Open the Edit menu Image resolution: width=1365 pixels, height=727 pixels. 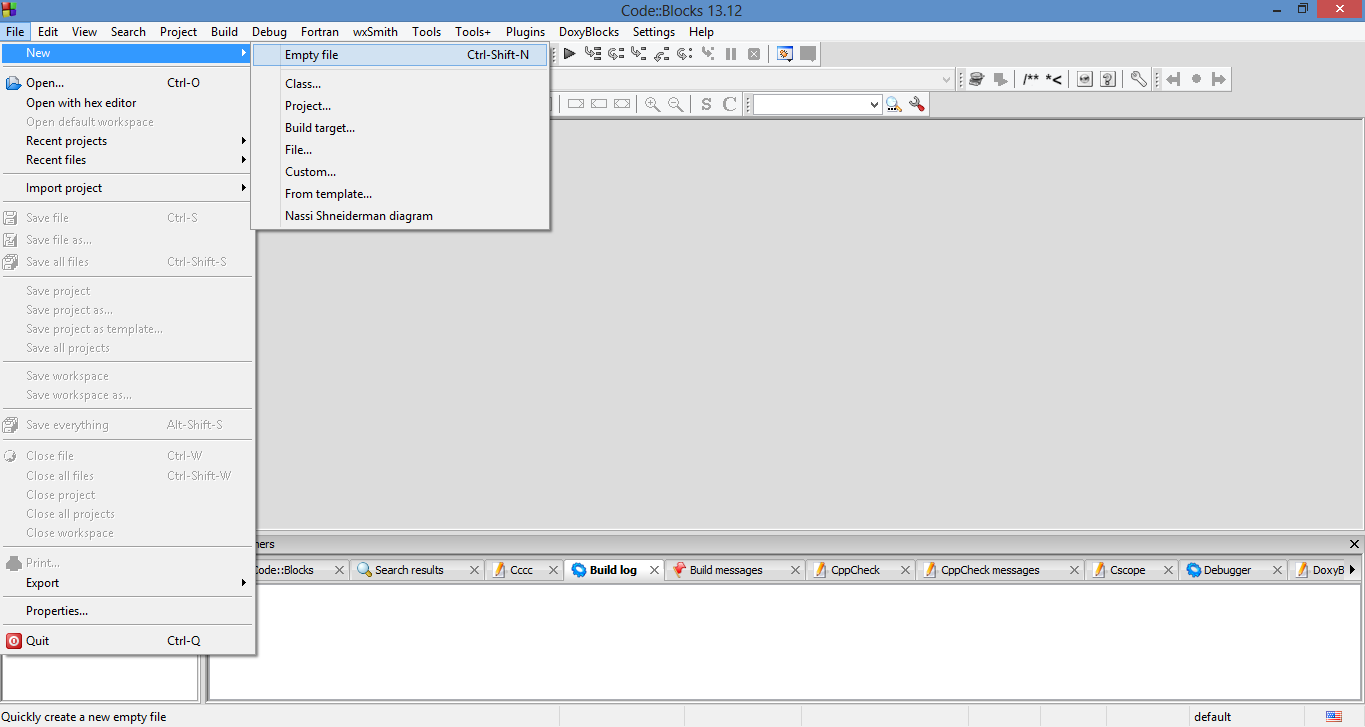[x=48, y=32]
